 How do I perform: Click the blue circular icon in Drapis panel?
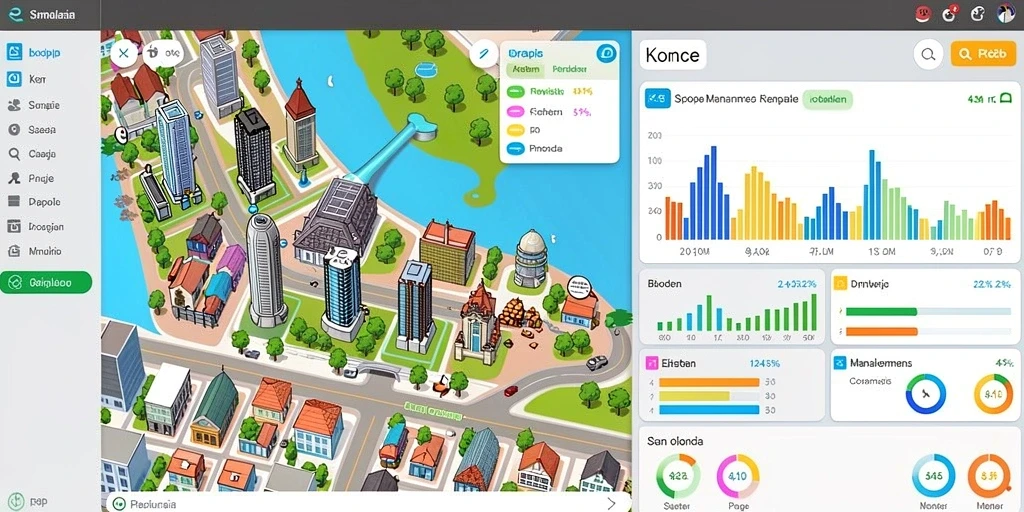607,54
